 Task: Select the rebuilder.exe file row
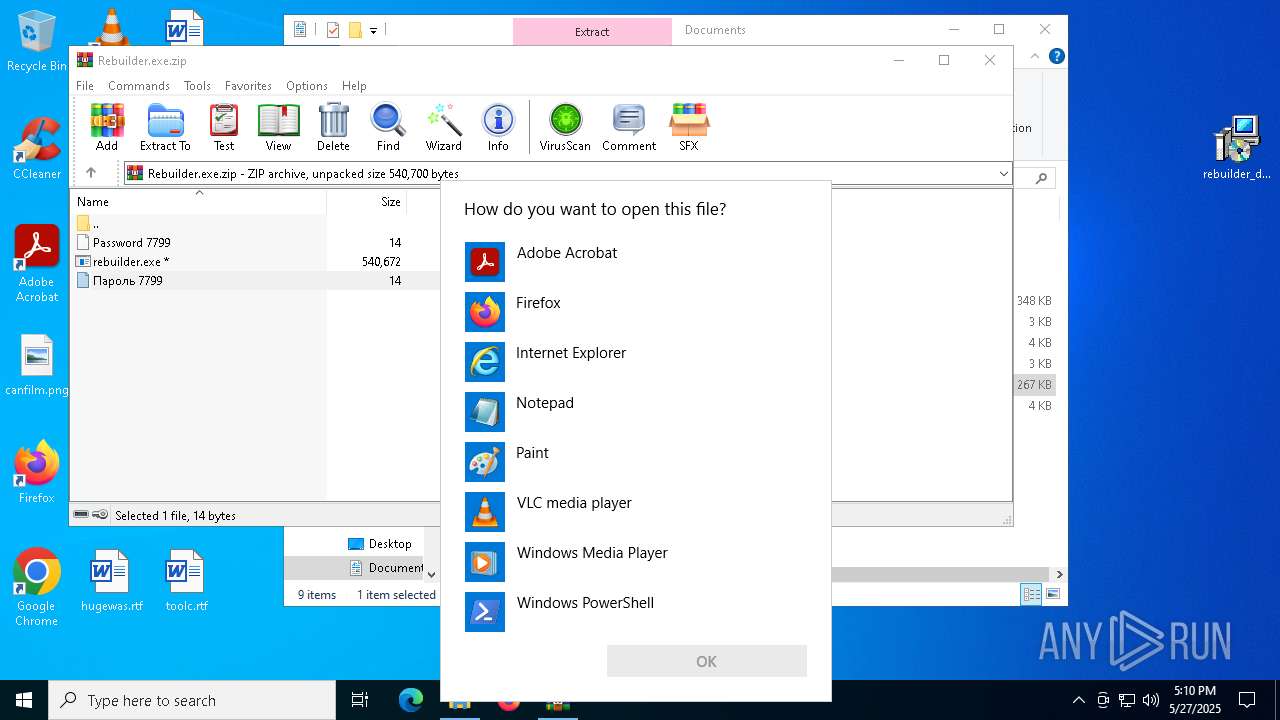[x=255, y=261]
